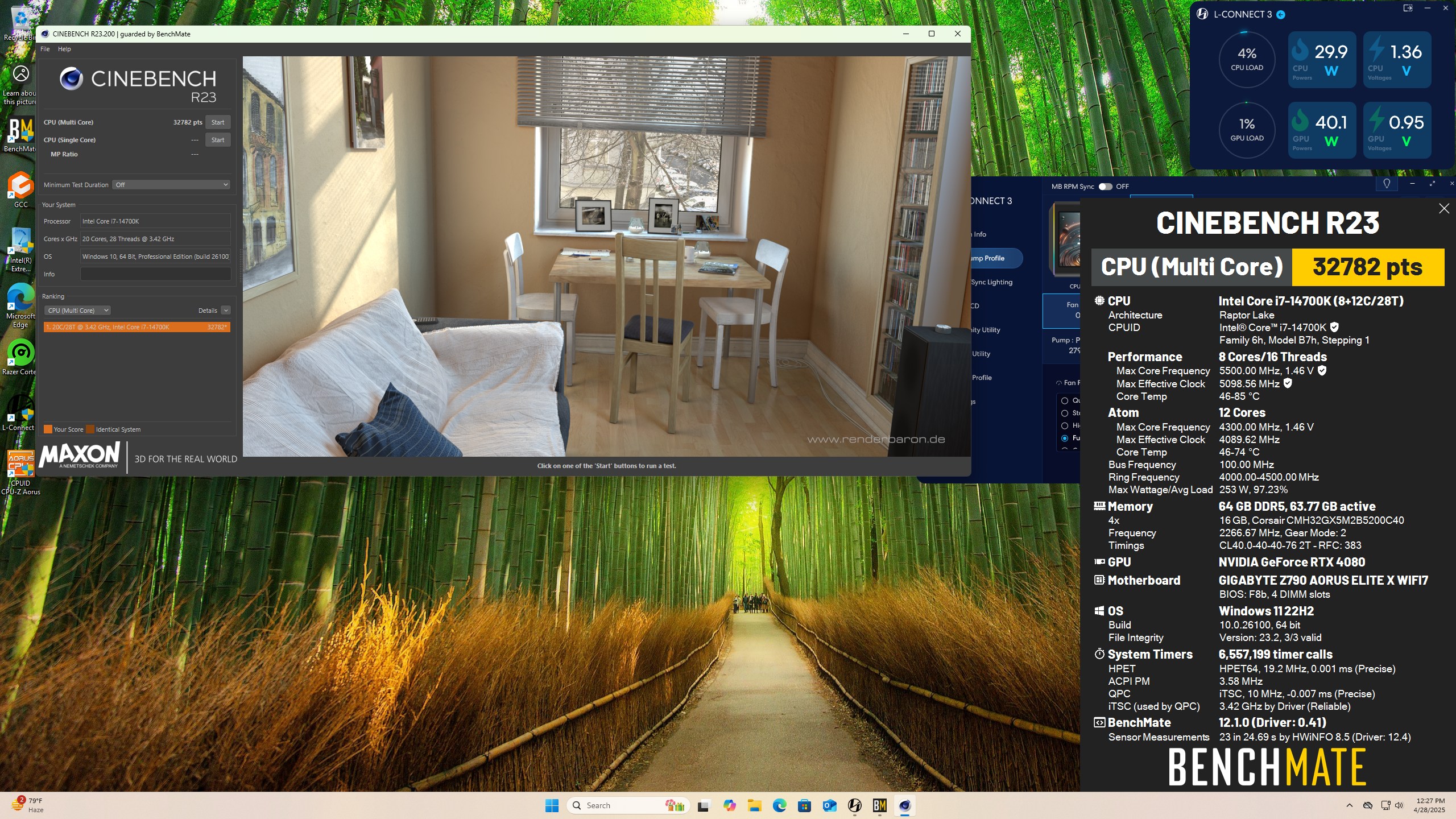The height and width of the screenshot is (819, 1456).
Task: Click the Cinebench rendered room image
Action: pos(606,256)
